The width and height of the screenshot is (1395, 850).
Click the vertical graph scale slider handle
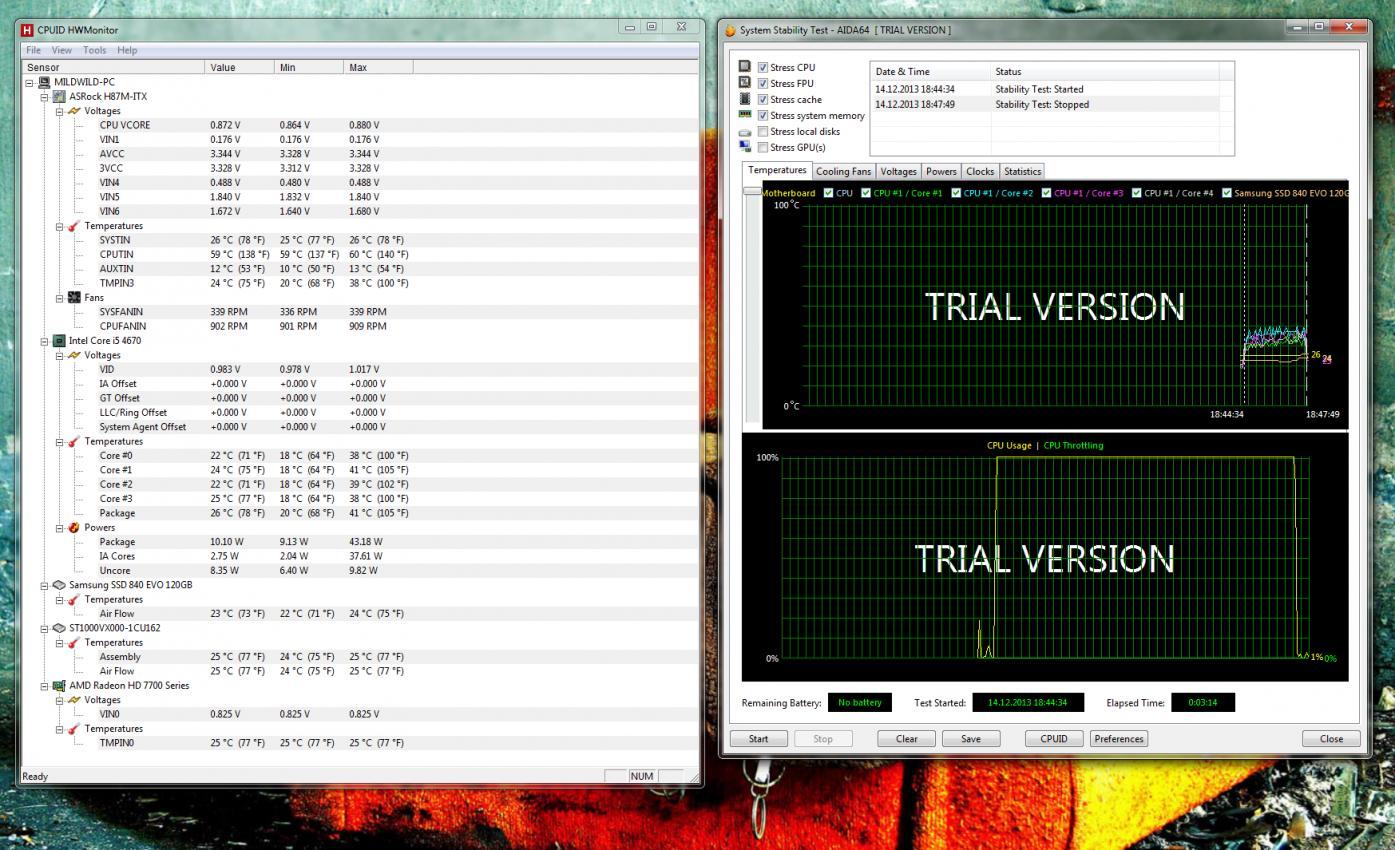[751, 191]
